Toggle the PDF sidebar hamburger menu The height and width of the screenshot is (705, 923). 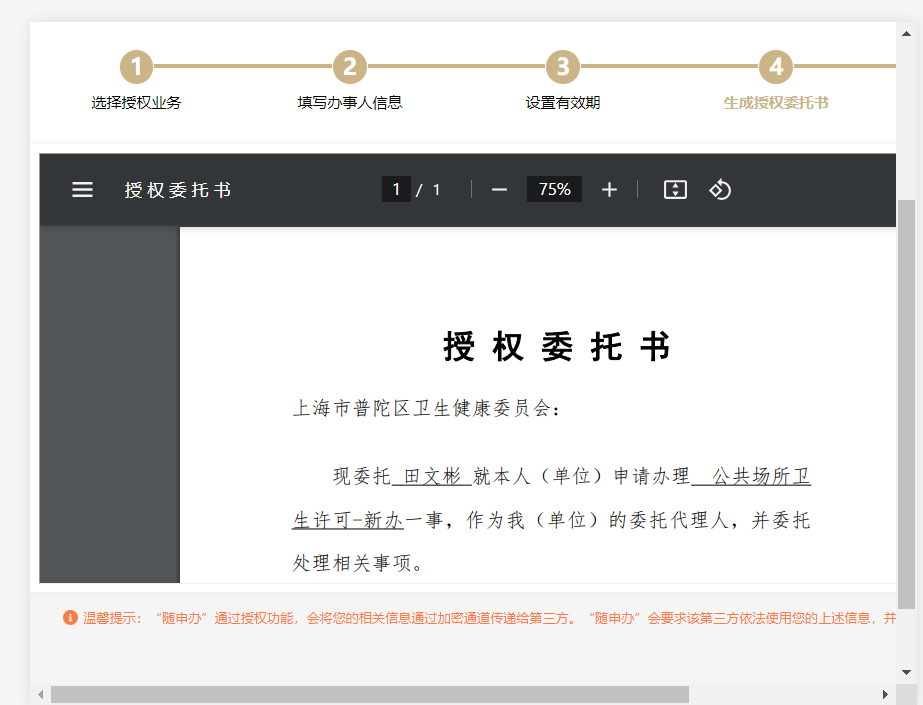click(x=82, y=190)
